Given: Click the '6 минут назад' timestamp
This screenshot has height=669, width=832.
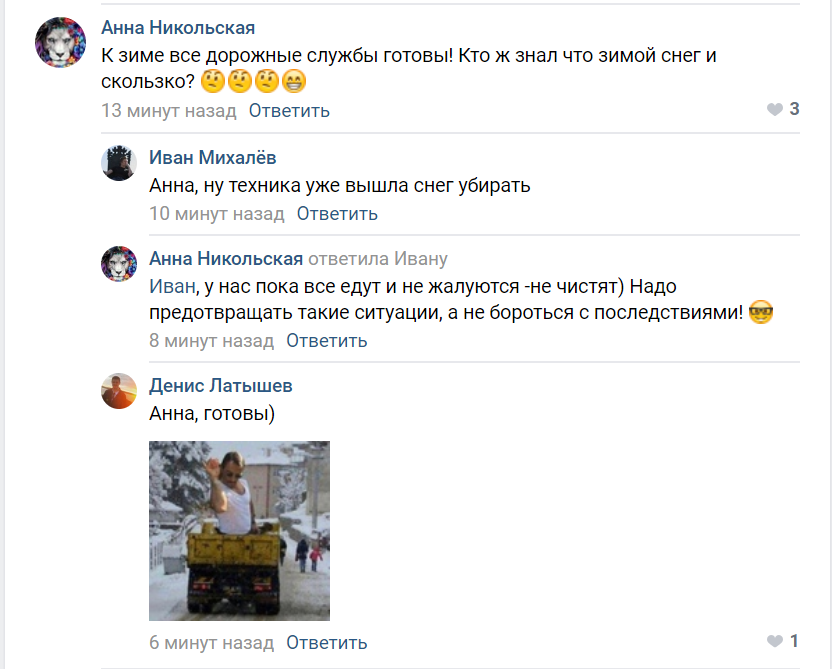Looking at the screenshot, I should click(x=211, y=642).
